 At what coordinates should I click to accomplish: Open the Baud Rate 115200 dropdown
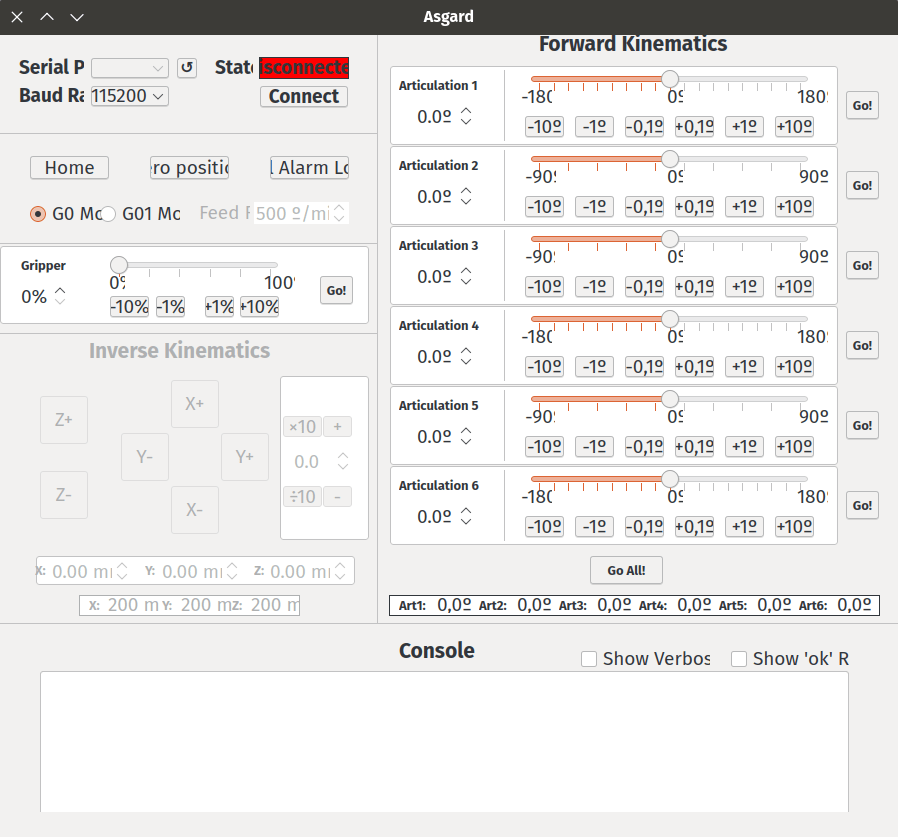pos(129,96)
